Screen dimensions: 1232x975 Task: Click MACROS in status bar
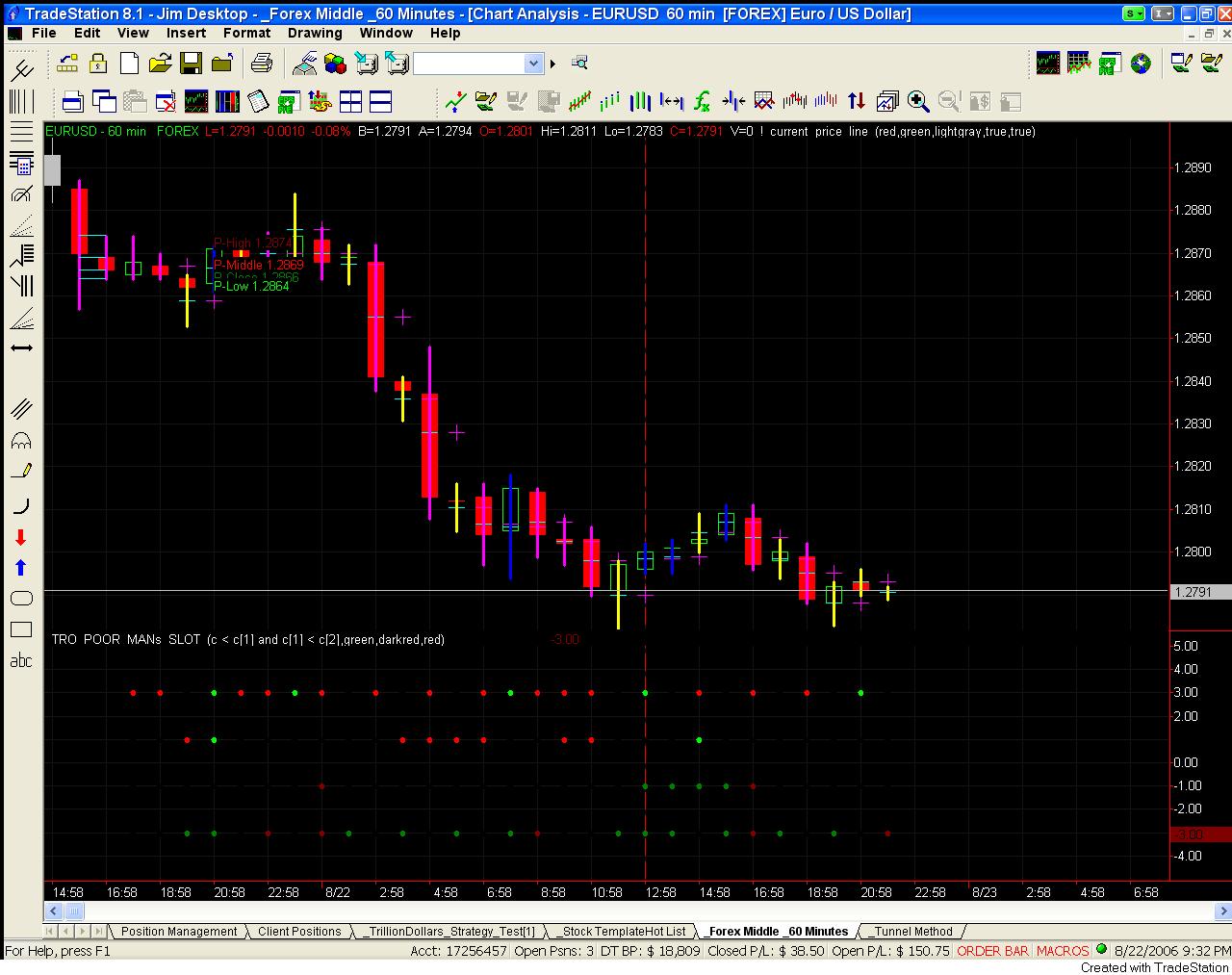(1063, 951)
